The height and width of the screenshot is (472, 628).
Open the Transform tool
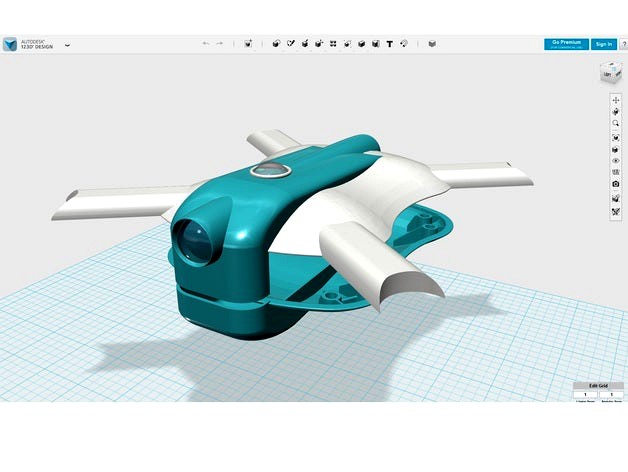click(x=248, y=43)
